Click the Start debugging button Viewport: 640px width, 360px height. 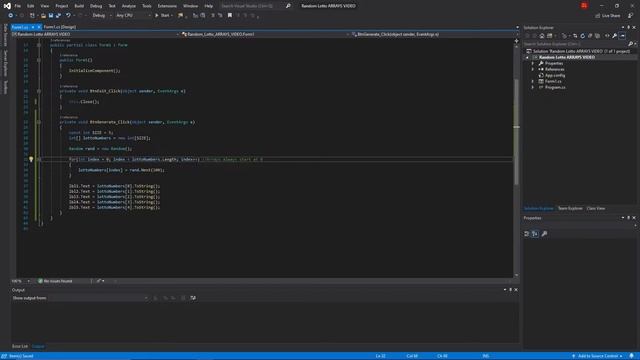(x=163, y=16)
